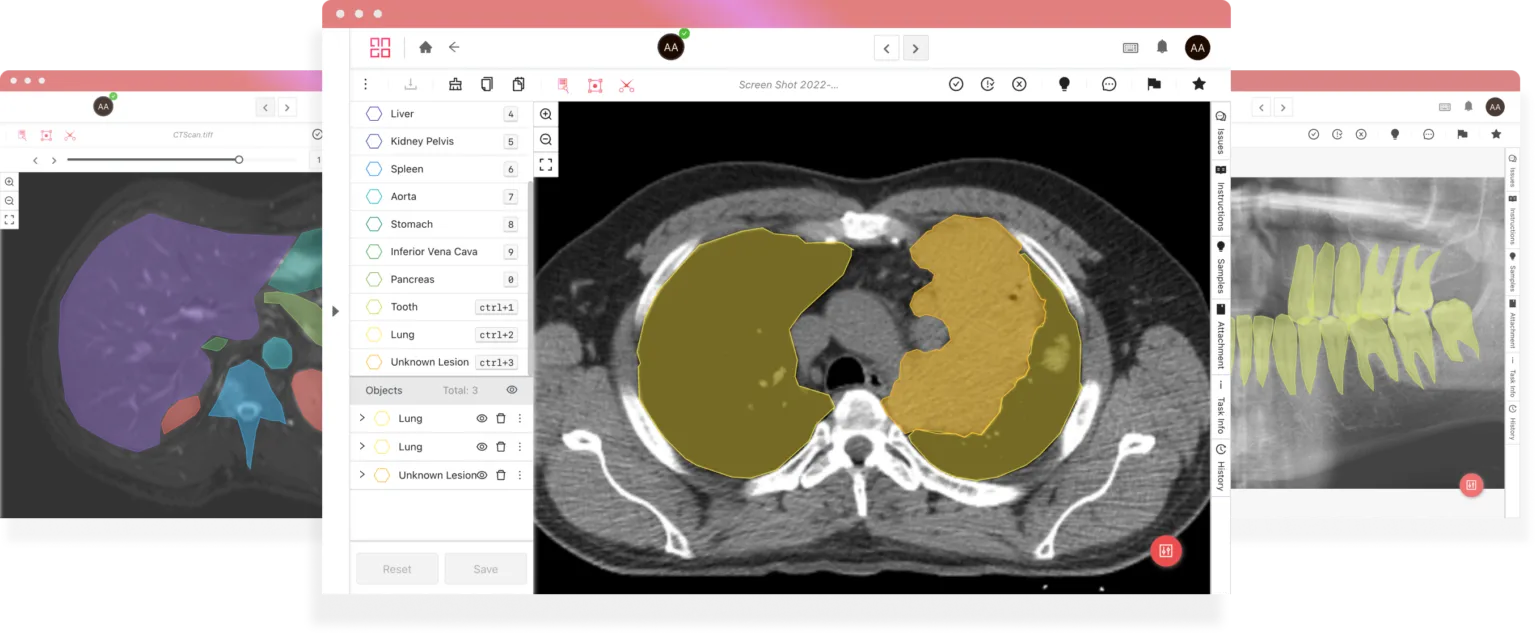The width and height of the screenshot is (1536, 635).
Task: Hide the first Lung object
Action: pyautogui.click(x=481, y=419)
